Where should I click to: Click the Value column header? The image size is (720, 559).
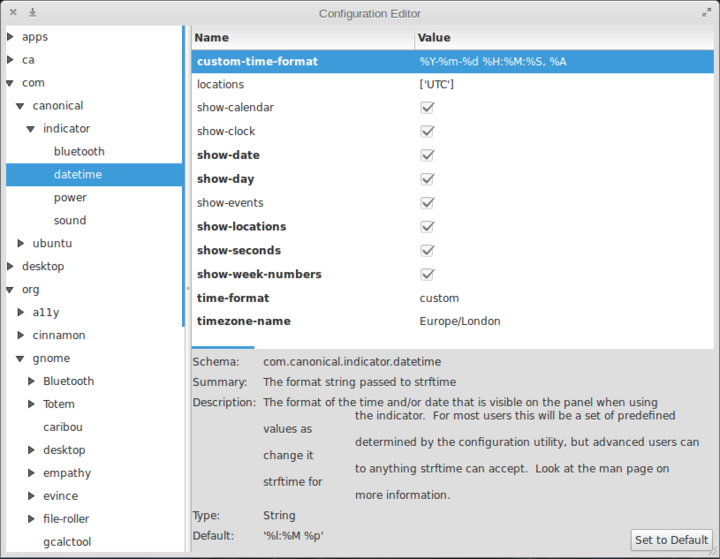434,38
